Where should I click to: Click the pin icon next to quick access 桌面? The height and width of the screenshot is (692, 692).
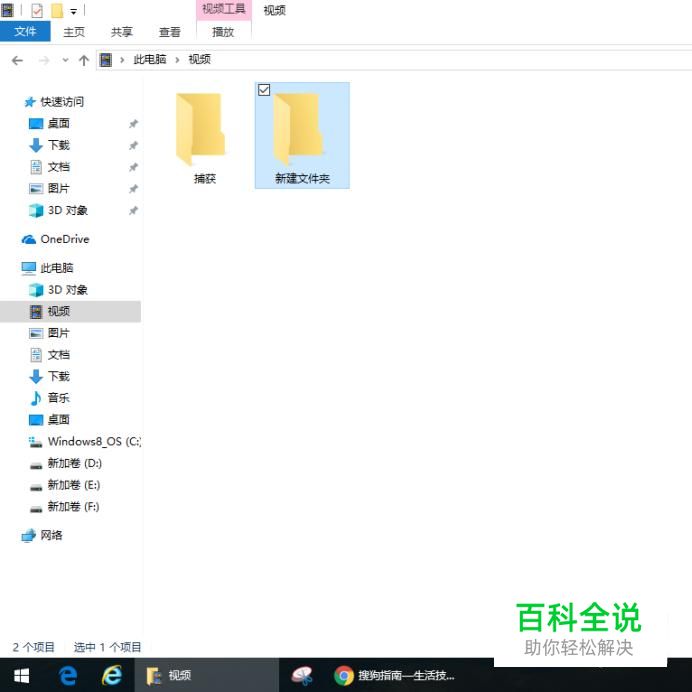[133, 124]
